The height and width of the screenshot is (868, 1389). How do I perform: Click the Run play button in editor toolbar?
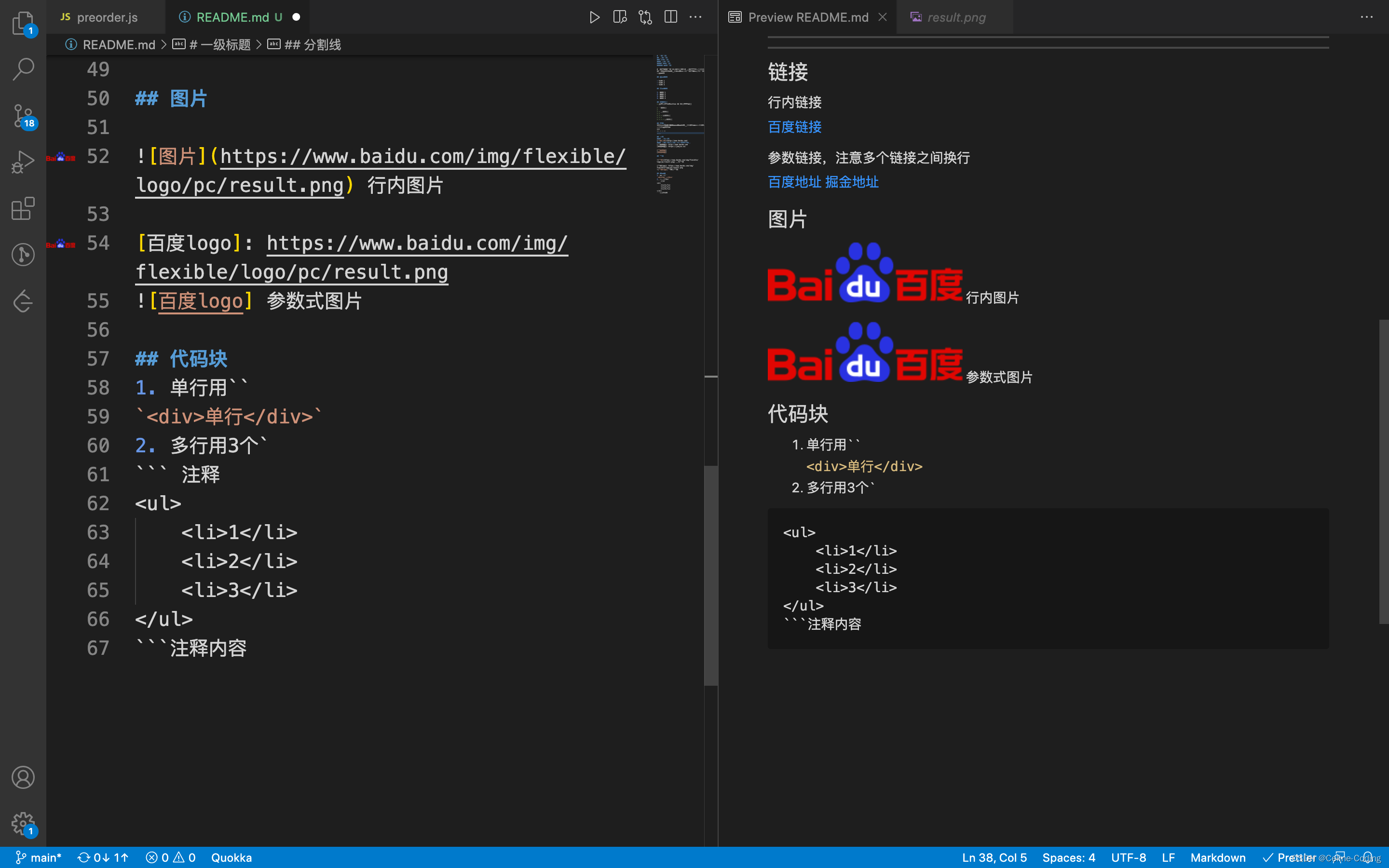pos(594,17)
